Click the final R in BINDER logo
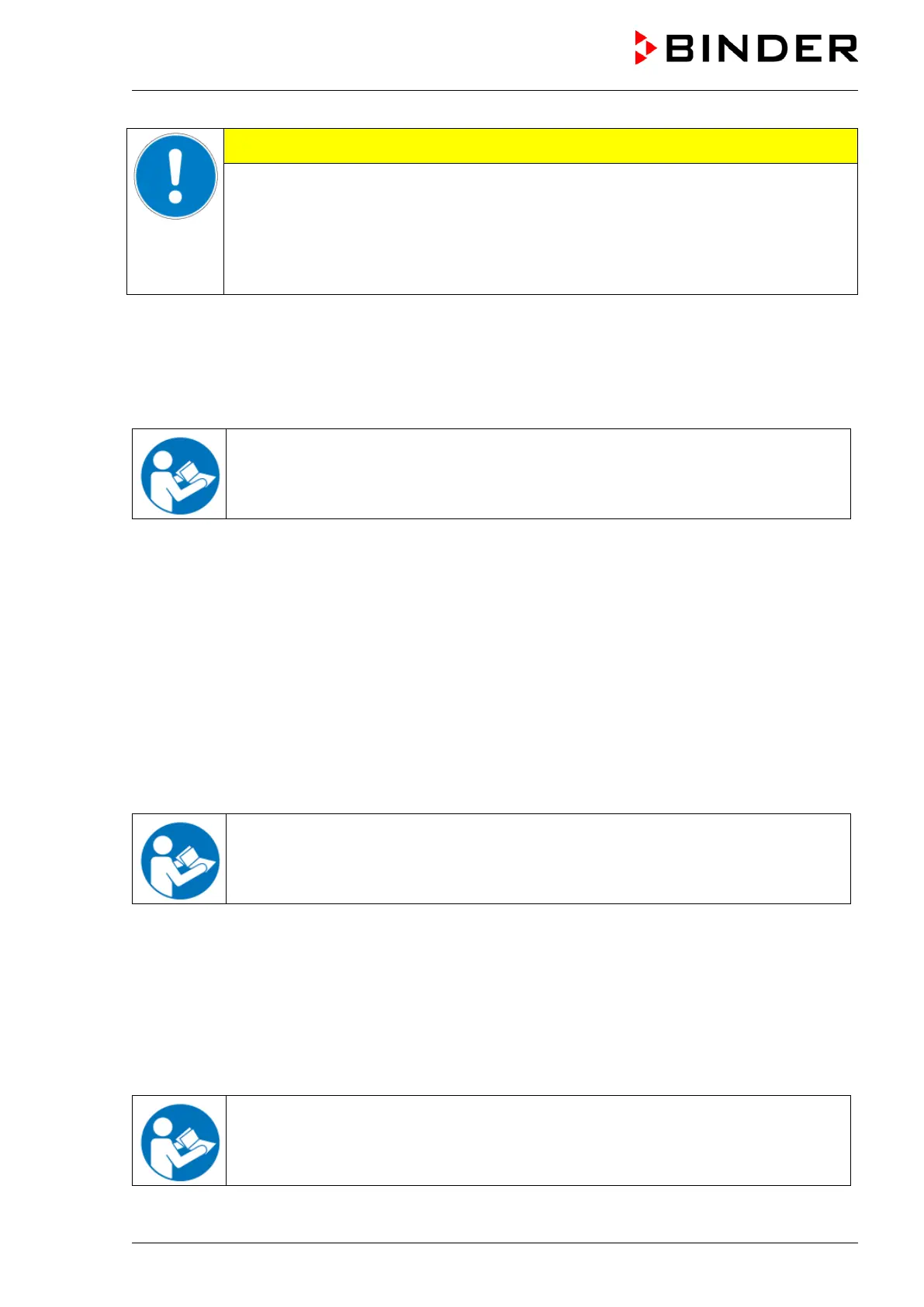 click(843, 48)
